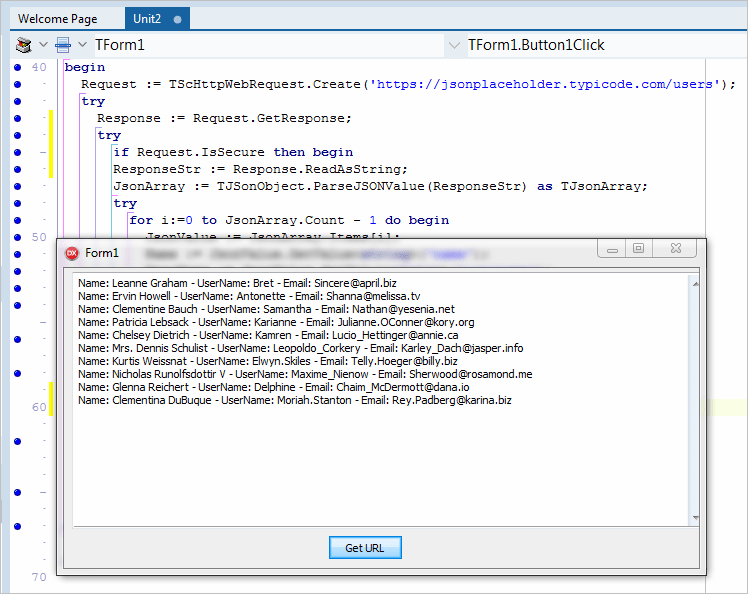748x594 pixels.
Task: Toggle breakpoint dot on ResponseStr := line
Action: [18, 169]
